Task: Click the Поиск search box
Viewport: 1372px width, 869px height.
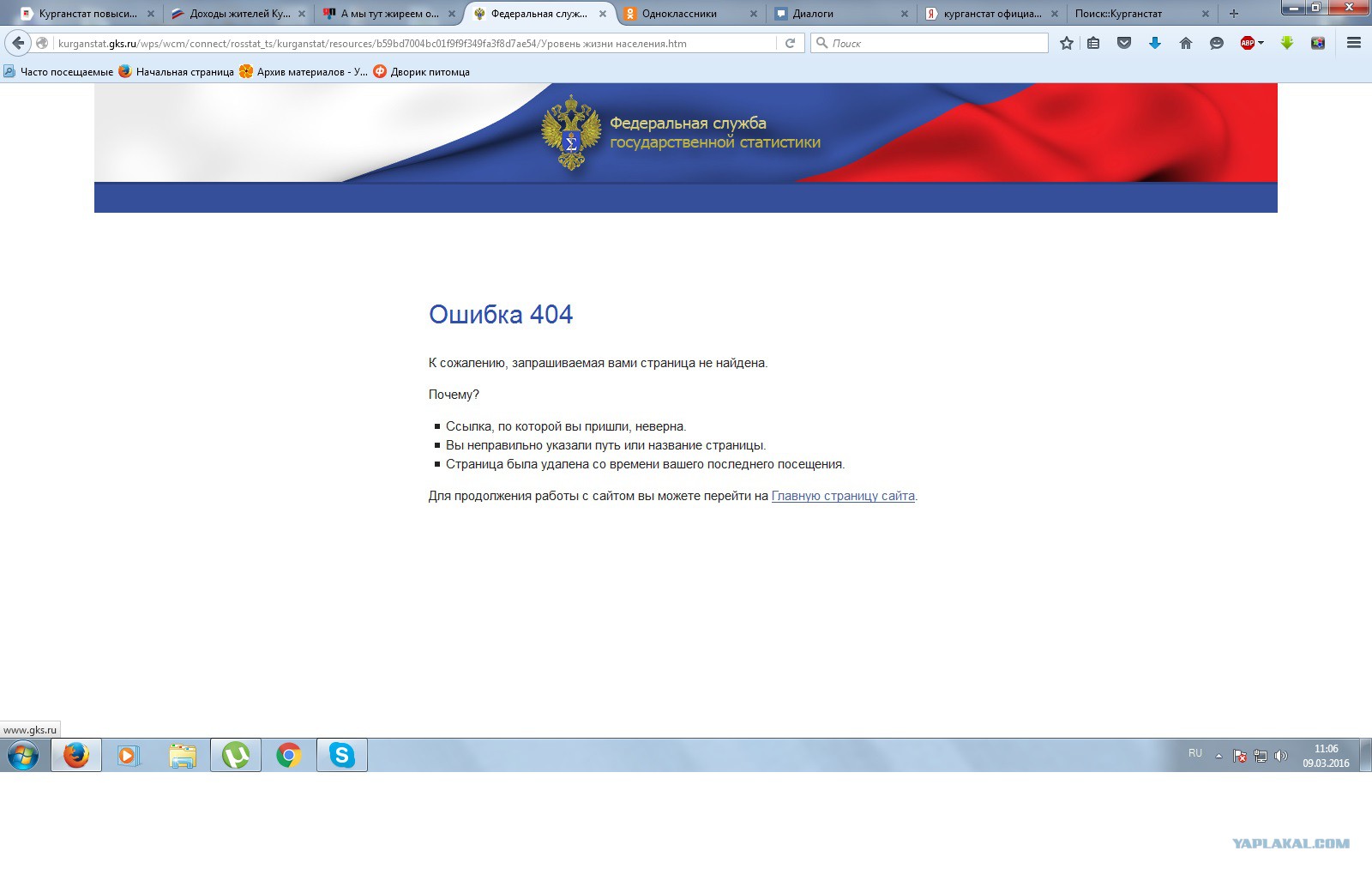Action: [930, 43]
